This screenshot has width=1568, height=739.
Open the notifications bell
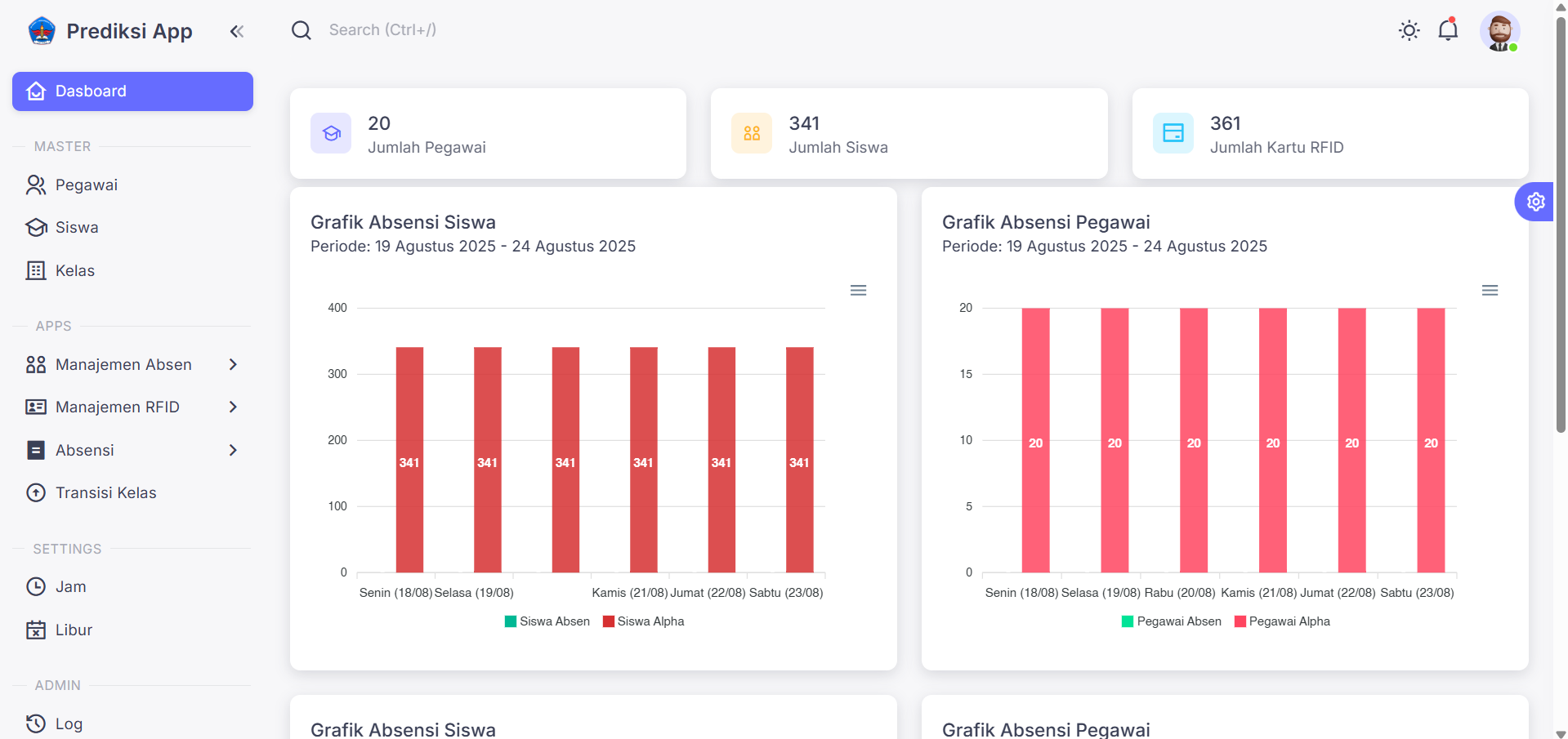tap(1448, 30)
